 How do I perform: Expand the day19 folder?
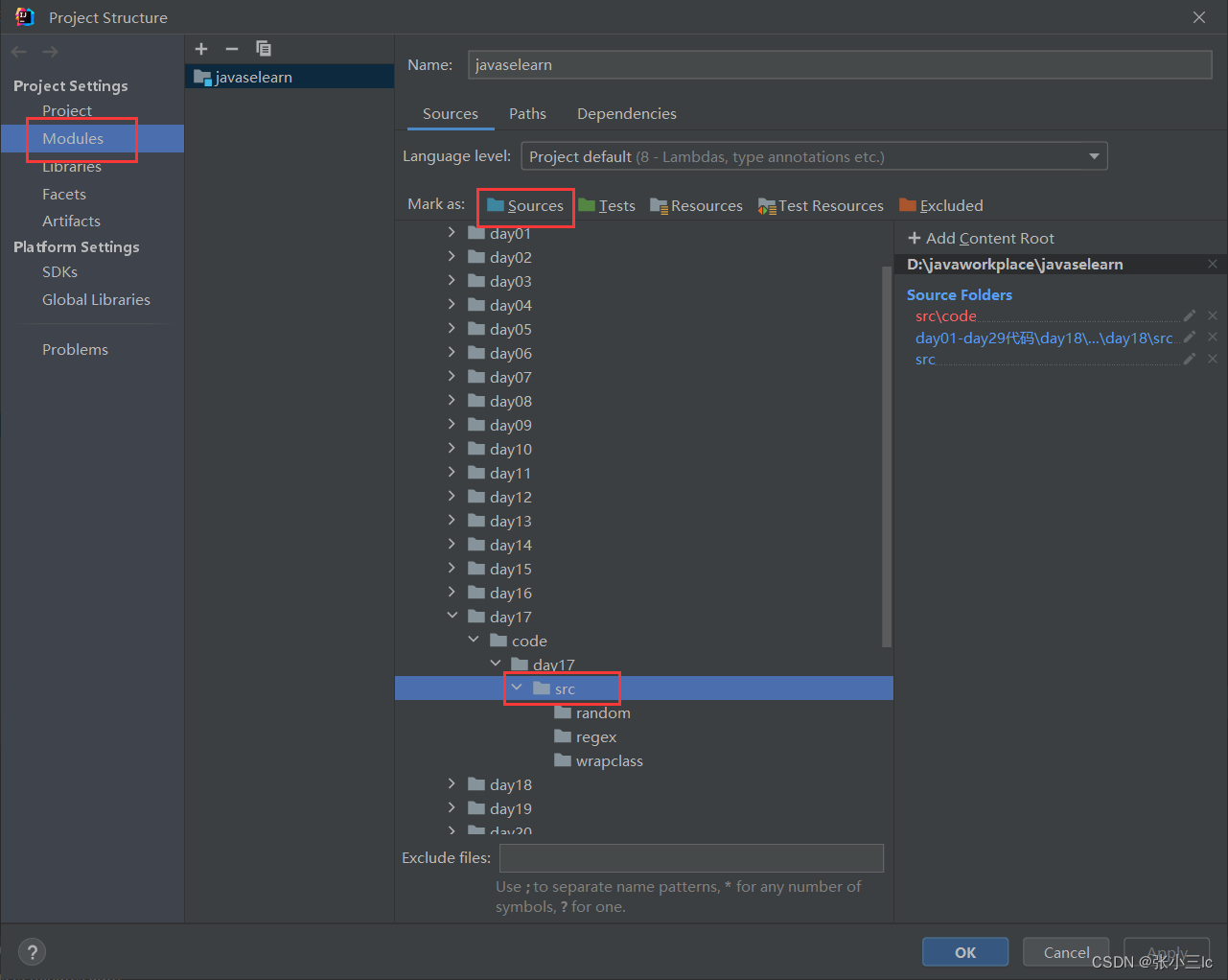pos(452,807)
